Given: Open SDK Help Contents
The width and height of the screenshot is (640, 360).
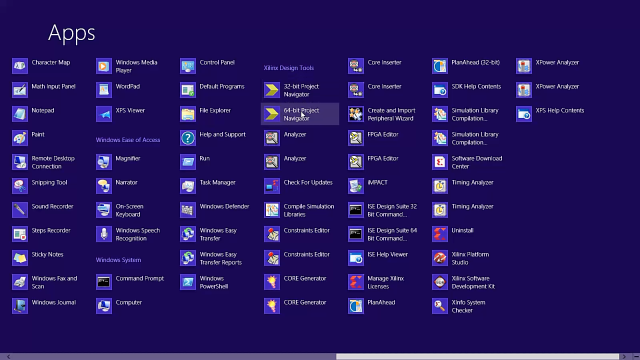Looking at the screenshot, I should tap(468, 90).
